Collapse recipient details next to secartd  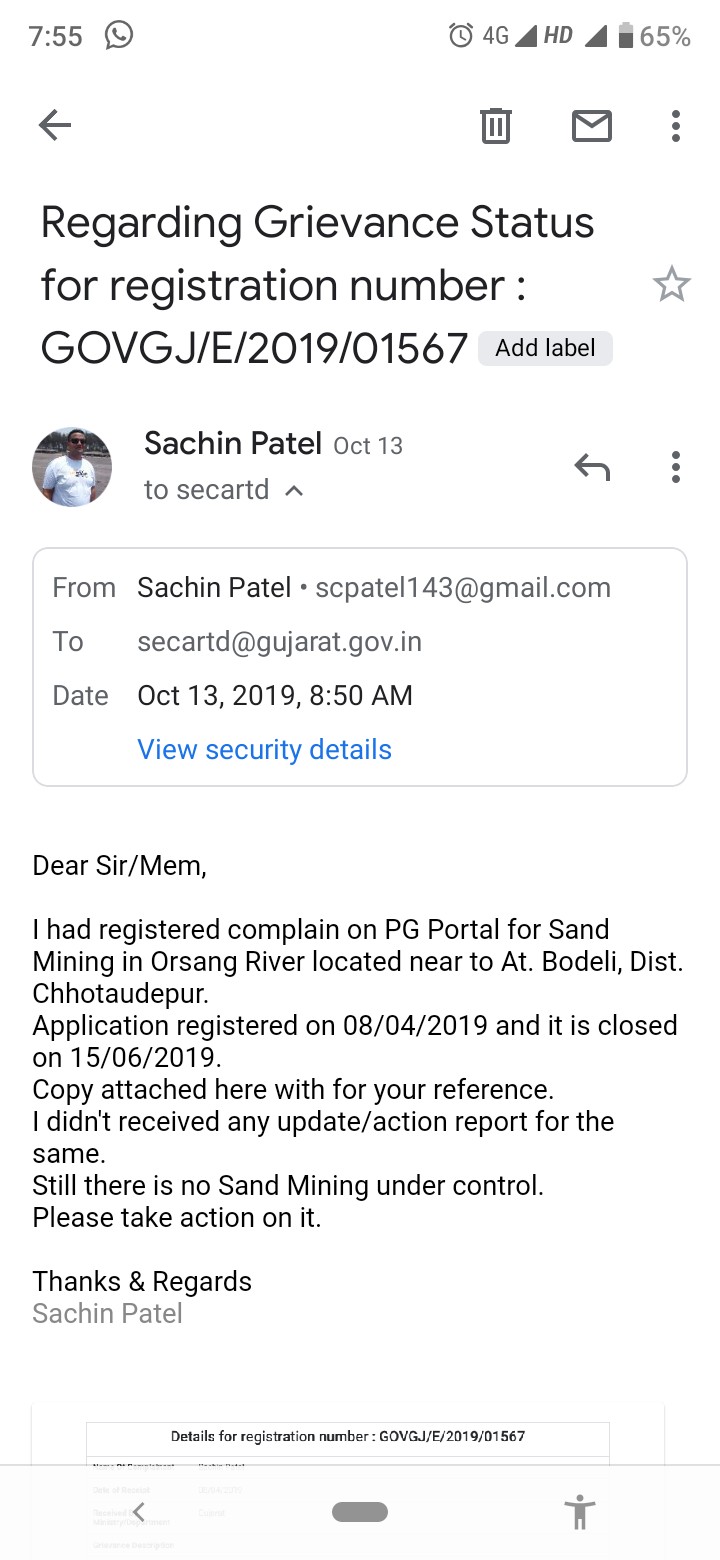(x=294, y=491)
